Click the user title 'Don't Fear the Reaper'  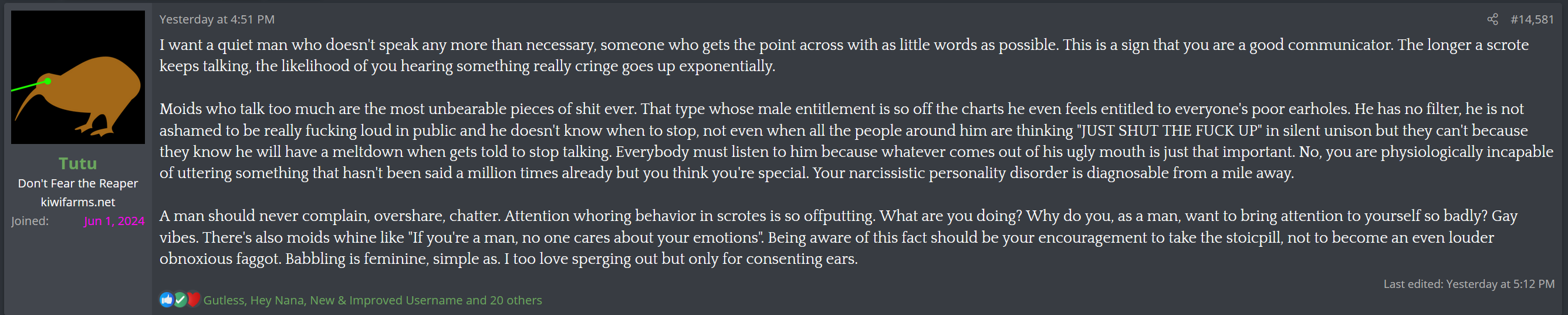tap(78, 183)
